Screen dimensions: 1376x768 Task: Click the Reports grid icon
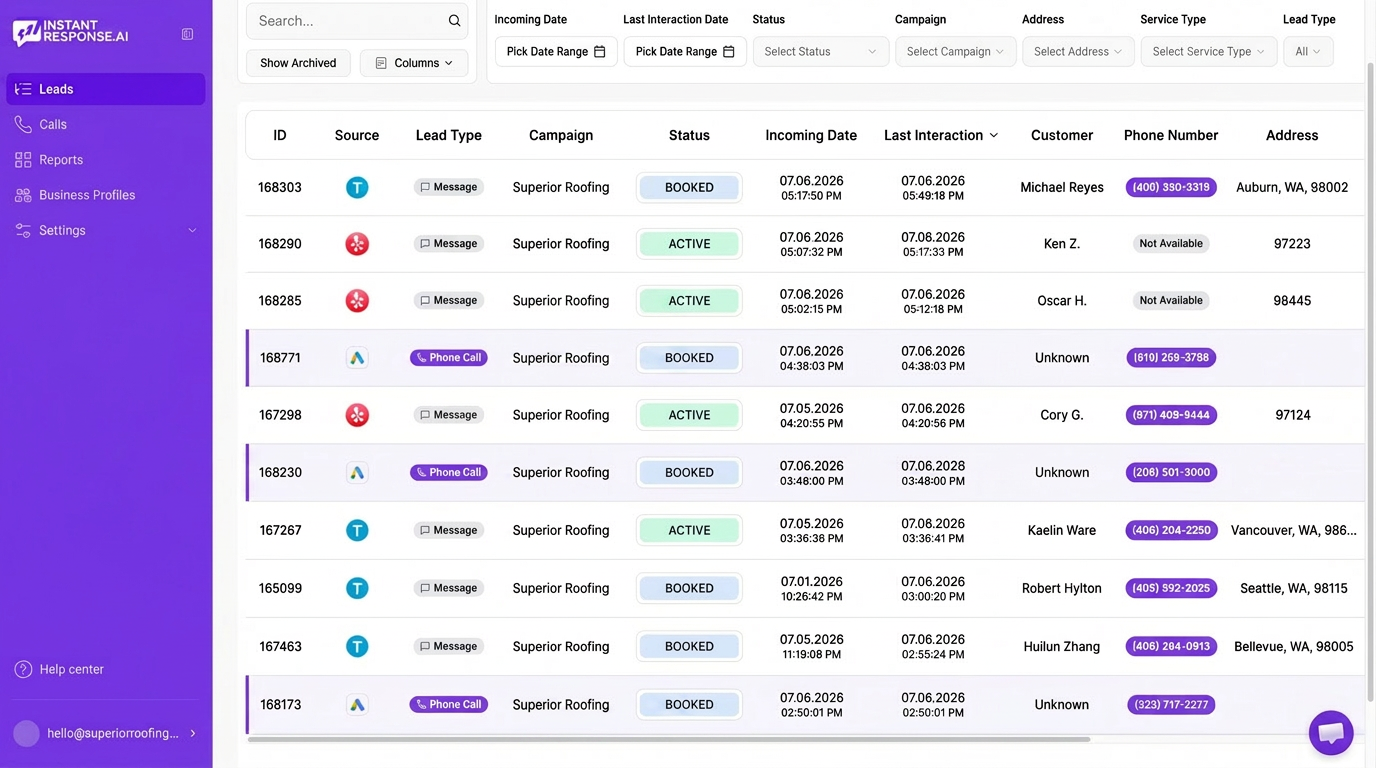[23, 160]
